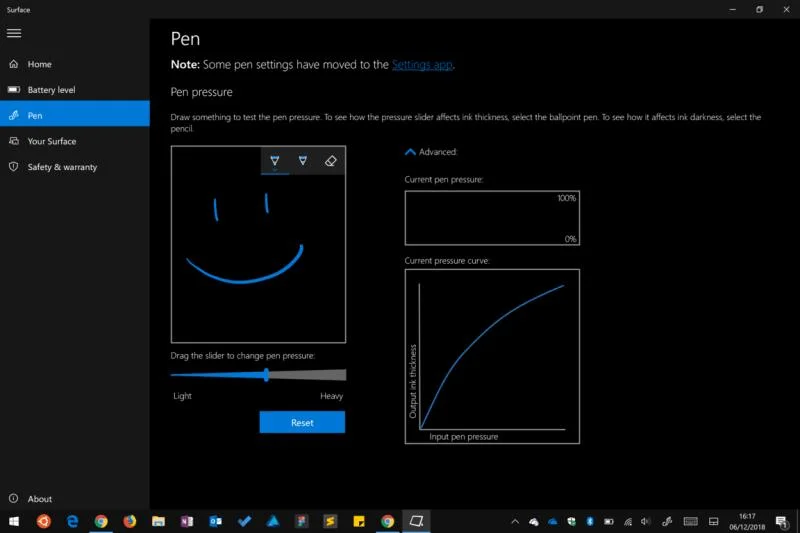Click the Your Surface device icon

pos(14,141)
